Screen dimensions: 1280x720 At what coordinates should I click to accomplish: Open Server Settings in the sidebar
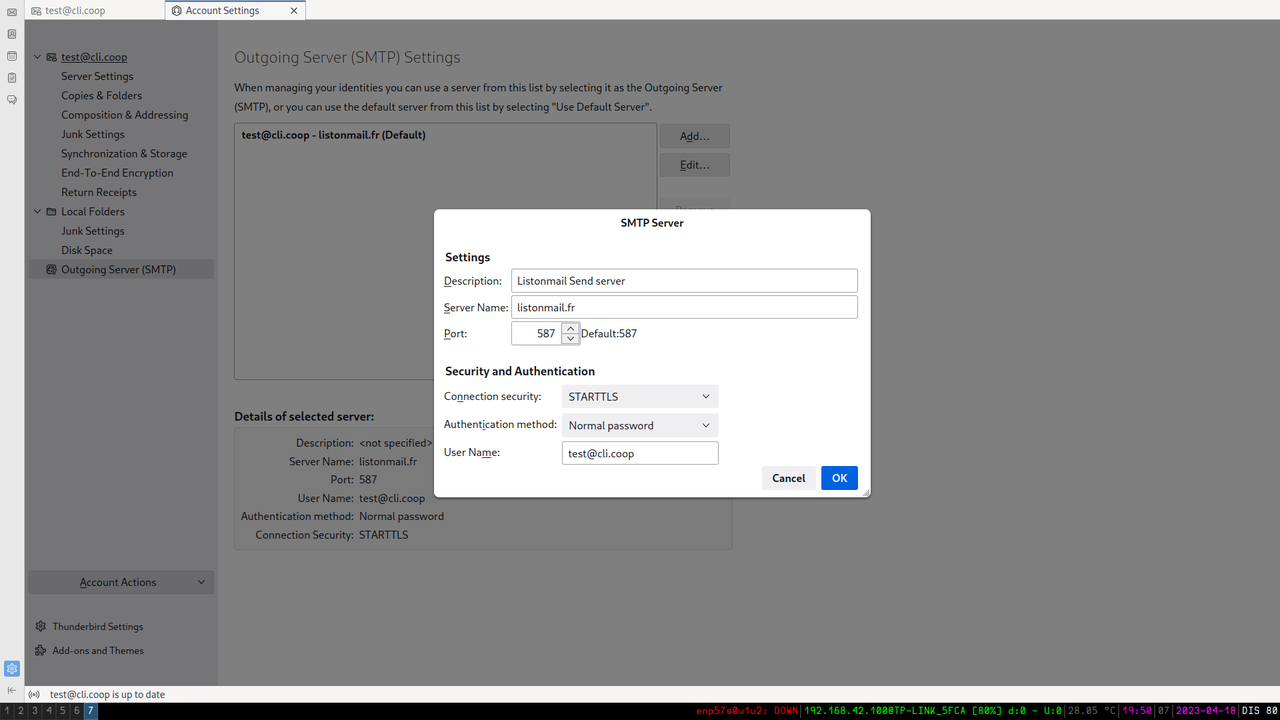pyautogui.click(x=97, y=76)
